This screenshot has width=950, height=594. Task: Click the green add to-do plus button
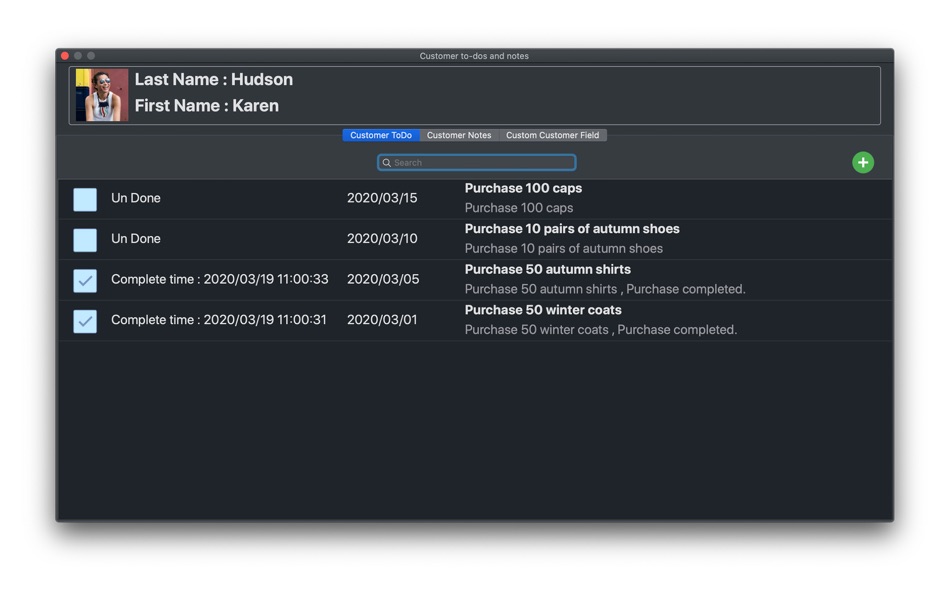pos(863,162)
